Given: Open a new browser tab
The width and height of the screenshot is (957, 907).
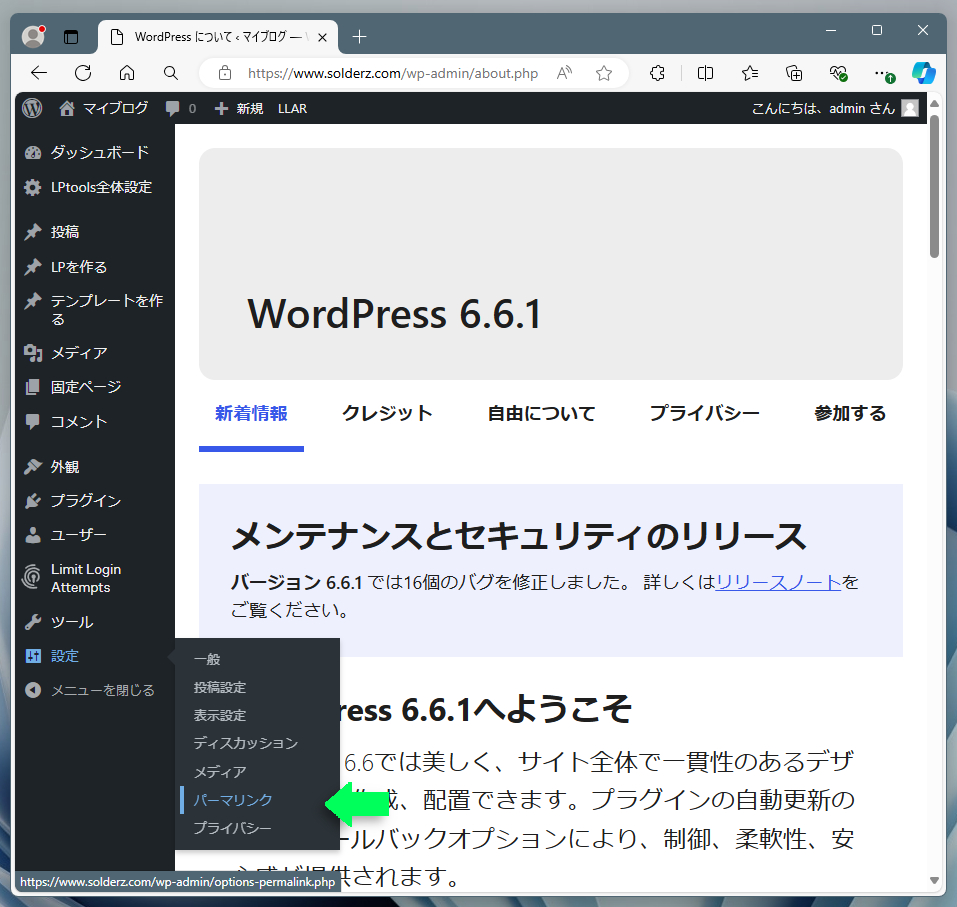Looking at the screenshot, I should [x=359, y=37].
